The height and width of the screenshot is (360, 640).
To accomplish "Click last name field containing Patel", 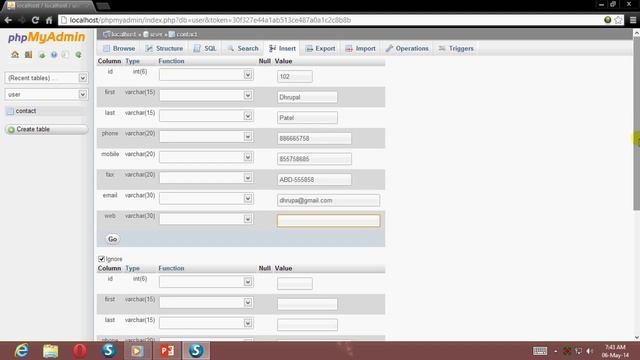I will tap(307, 118).
